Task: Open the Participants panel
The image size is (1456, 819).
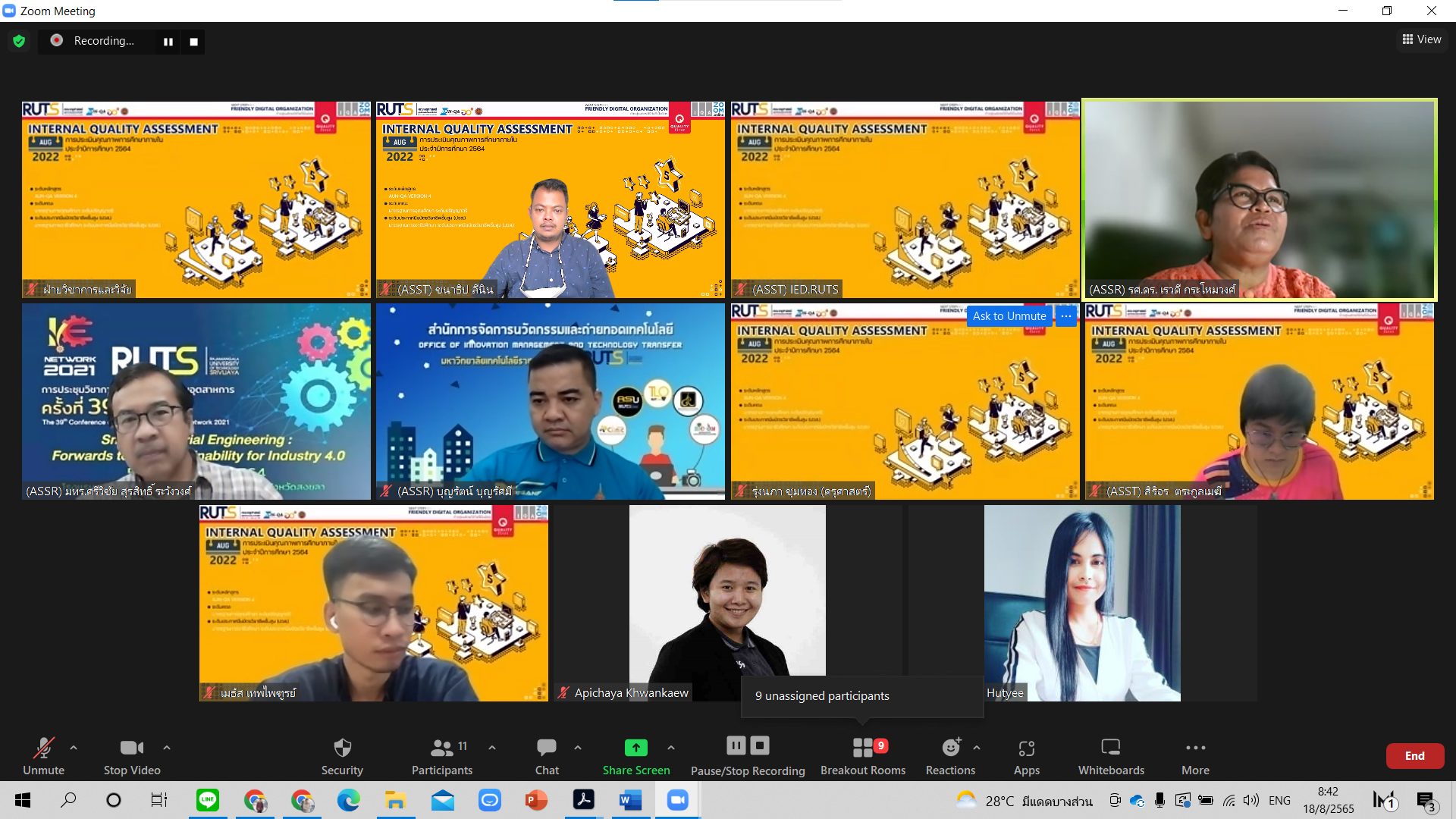Action: pos(442,756)
